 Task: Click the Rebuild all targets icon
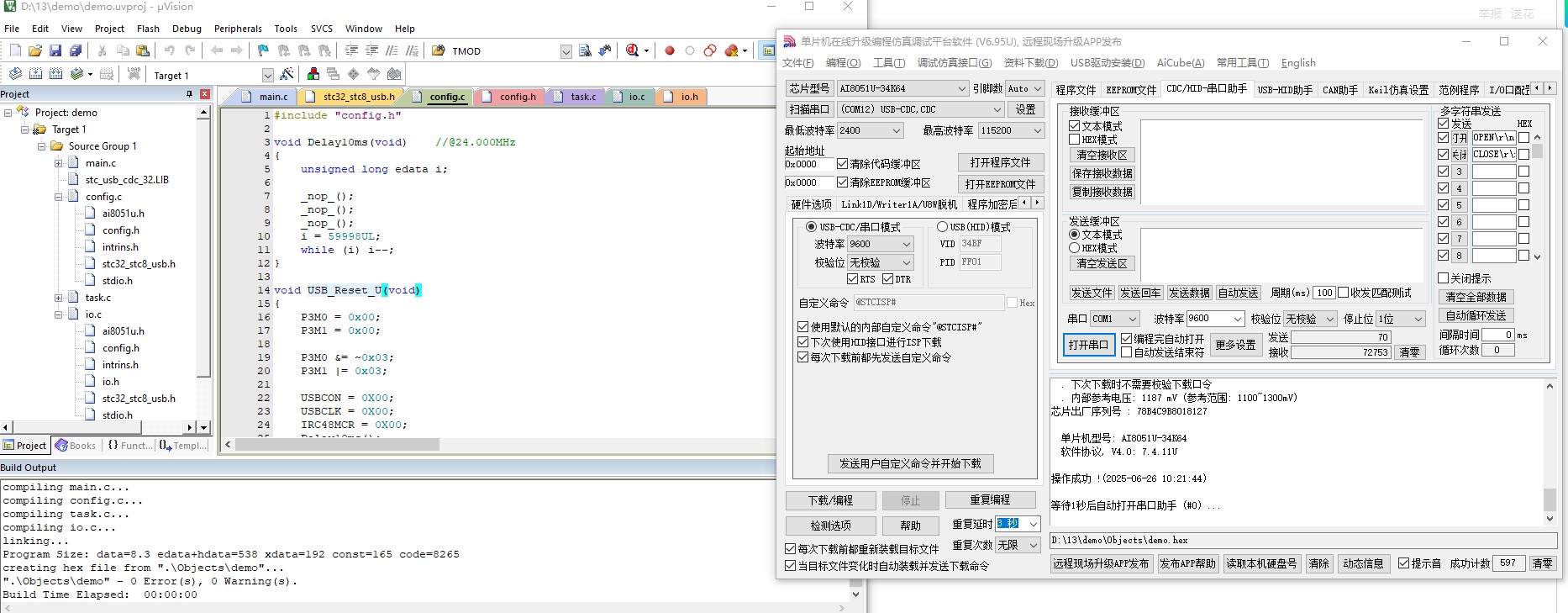[55, 74]
